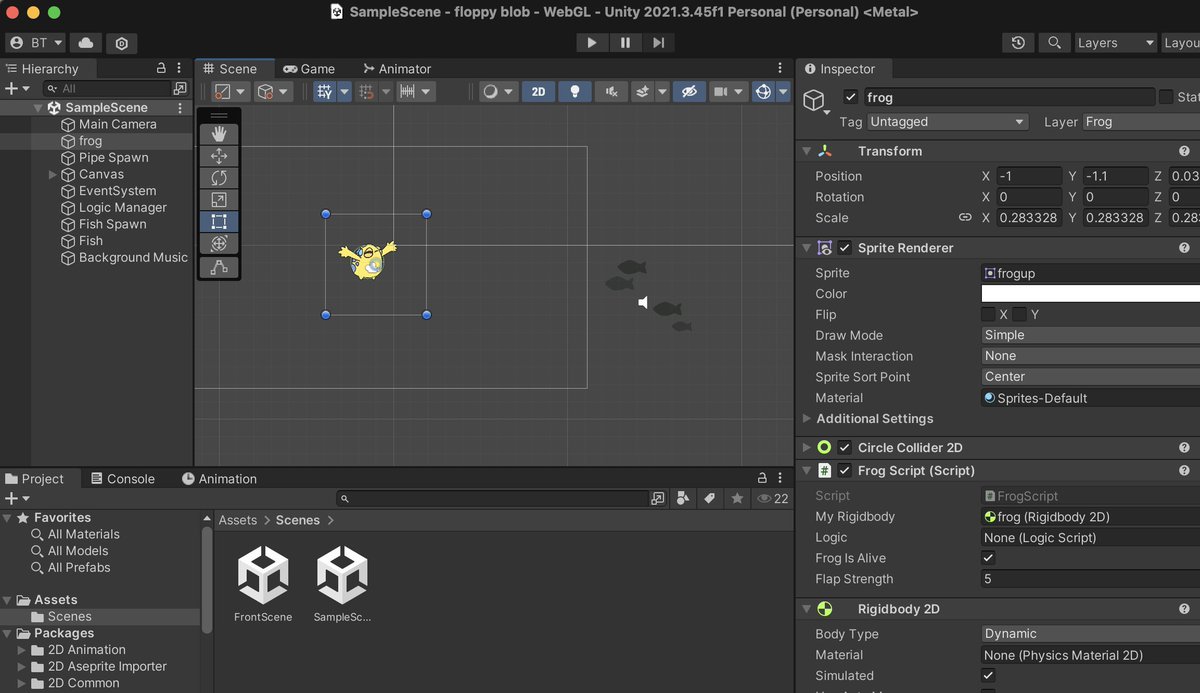This screenshot has height=693, width=1200.
Task: Open tool handle position dropdown
Action: (229, 91)
